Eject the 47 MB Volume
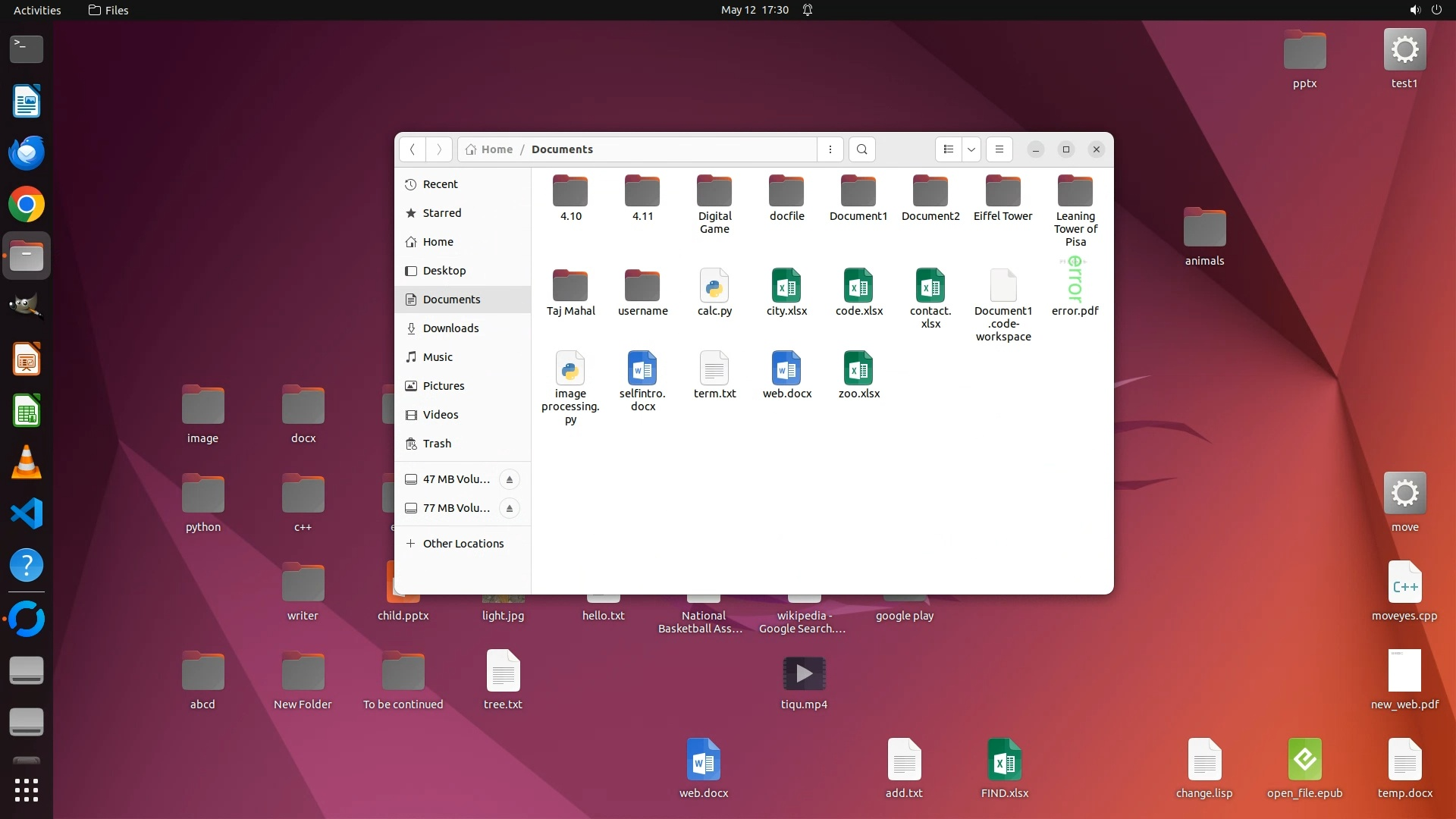1456x819 pixels. tap(510, 479)
